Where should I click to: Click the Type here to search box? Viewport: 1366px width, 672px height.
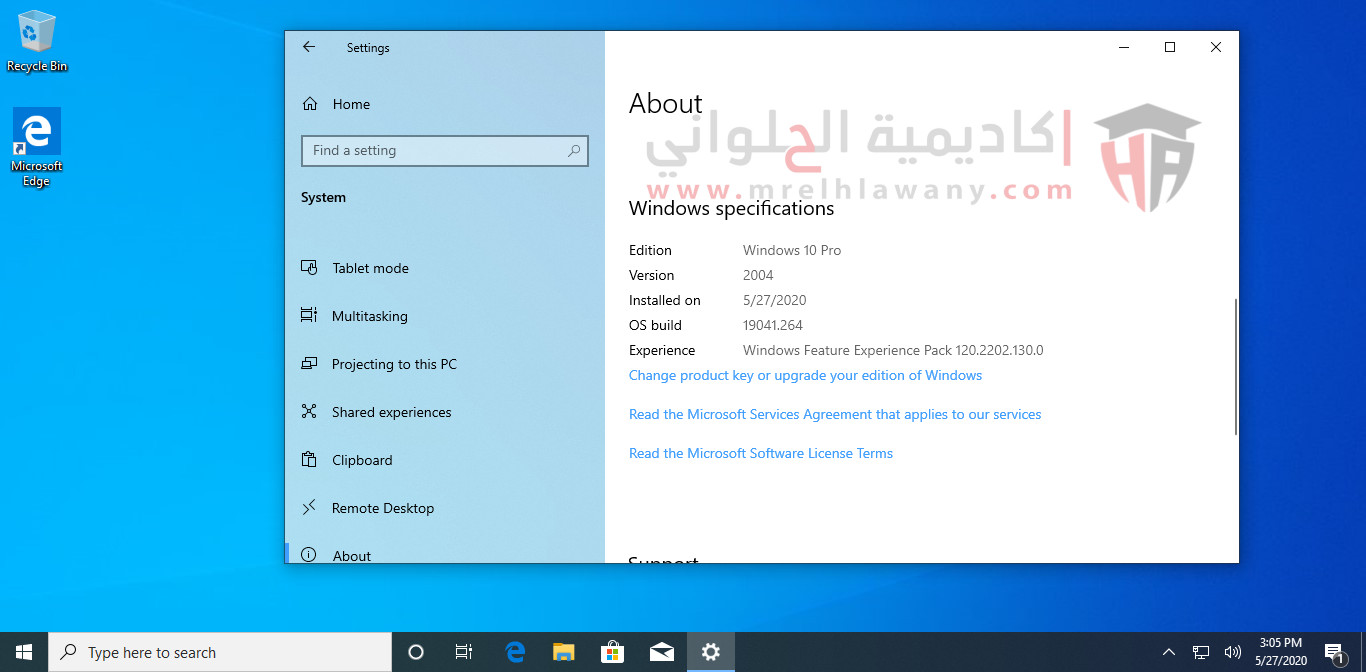click(x=220, y=652)
